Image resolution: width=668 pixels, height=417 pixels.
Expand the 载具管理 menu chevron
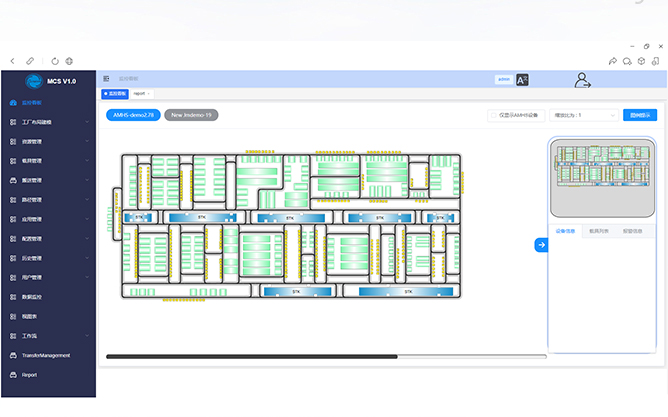87,161
